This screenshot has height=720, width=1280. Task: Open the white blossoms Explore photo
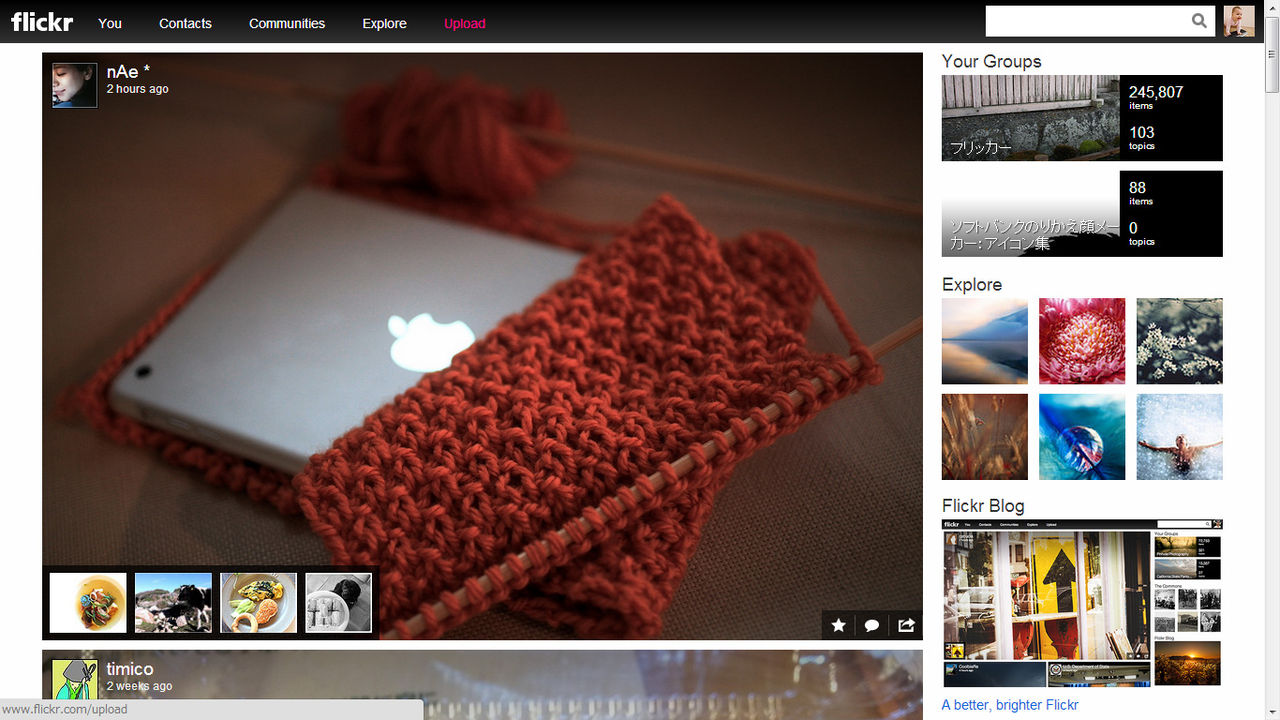click(x=1180, y=341)
